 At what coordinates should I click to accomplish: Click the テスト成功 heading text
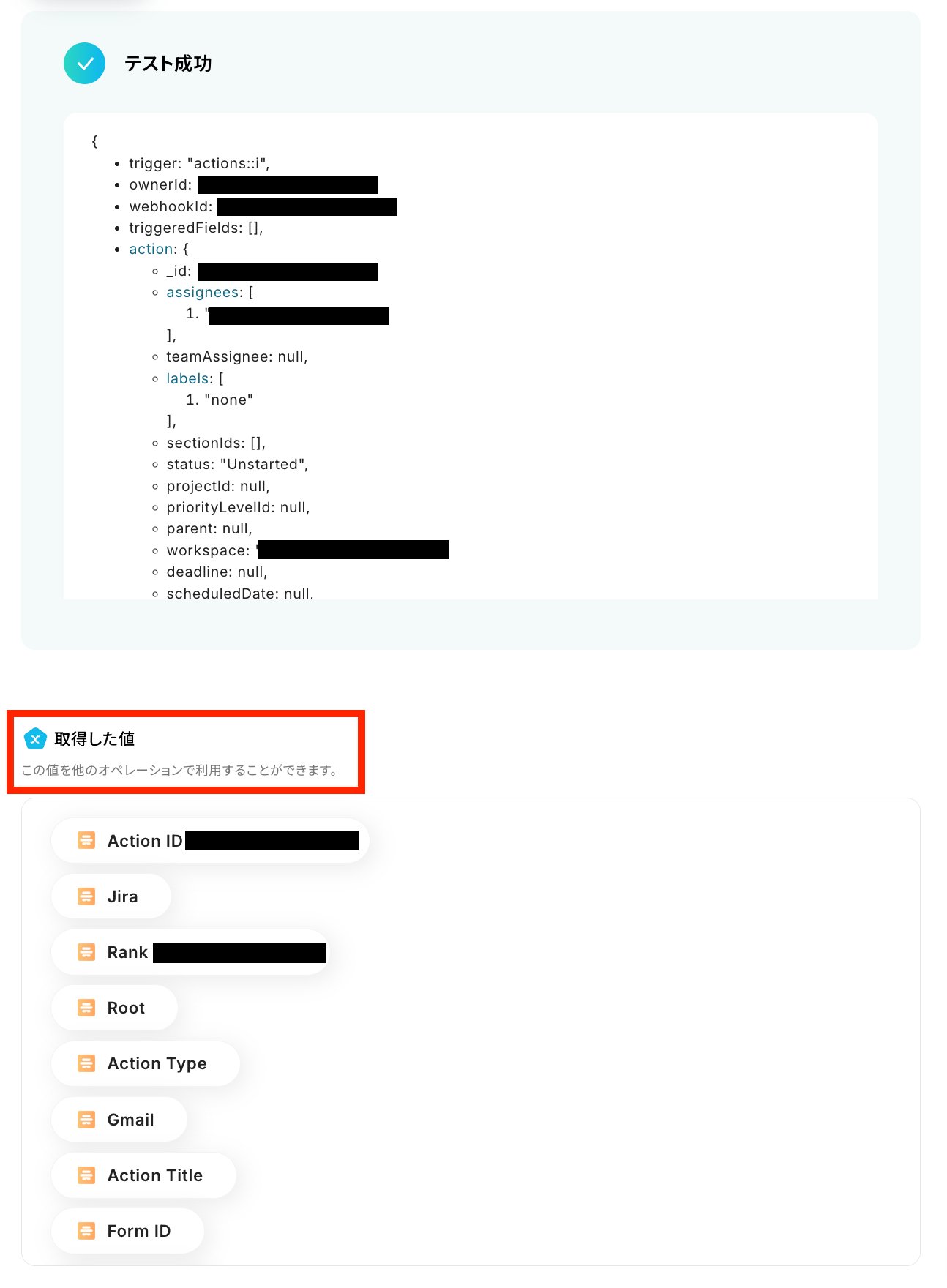coord(168,64)
